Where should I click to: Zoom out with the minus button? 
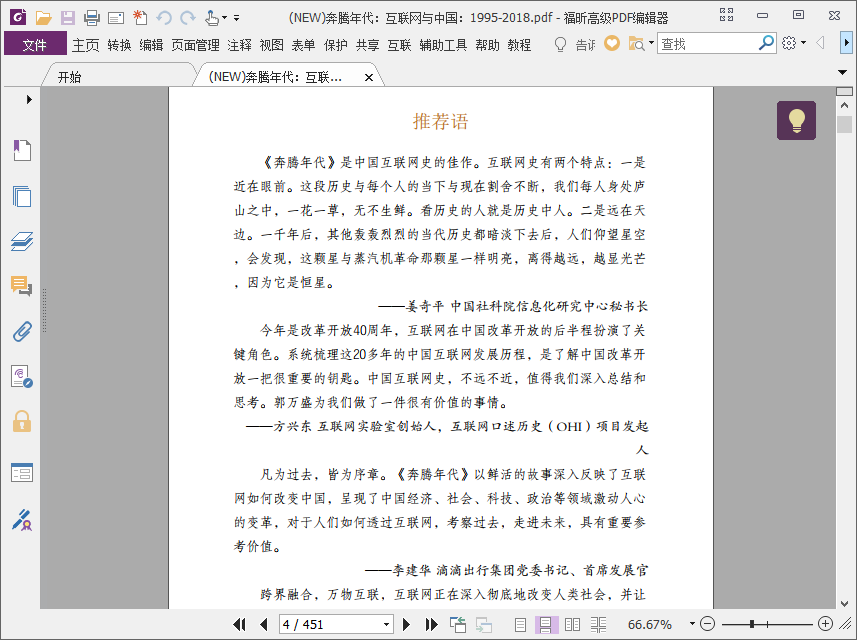pyautogui.click(x=707, y=624)
